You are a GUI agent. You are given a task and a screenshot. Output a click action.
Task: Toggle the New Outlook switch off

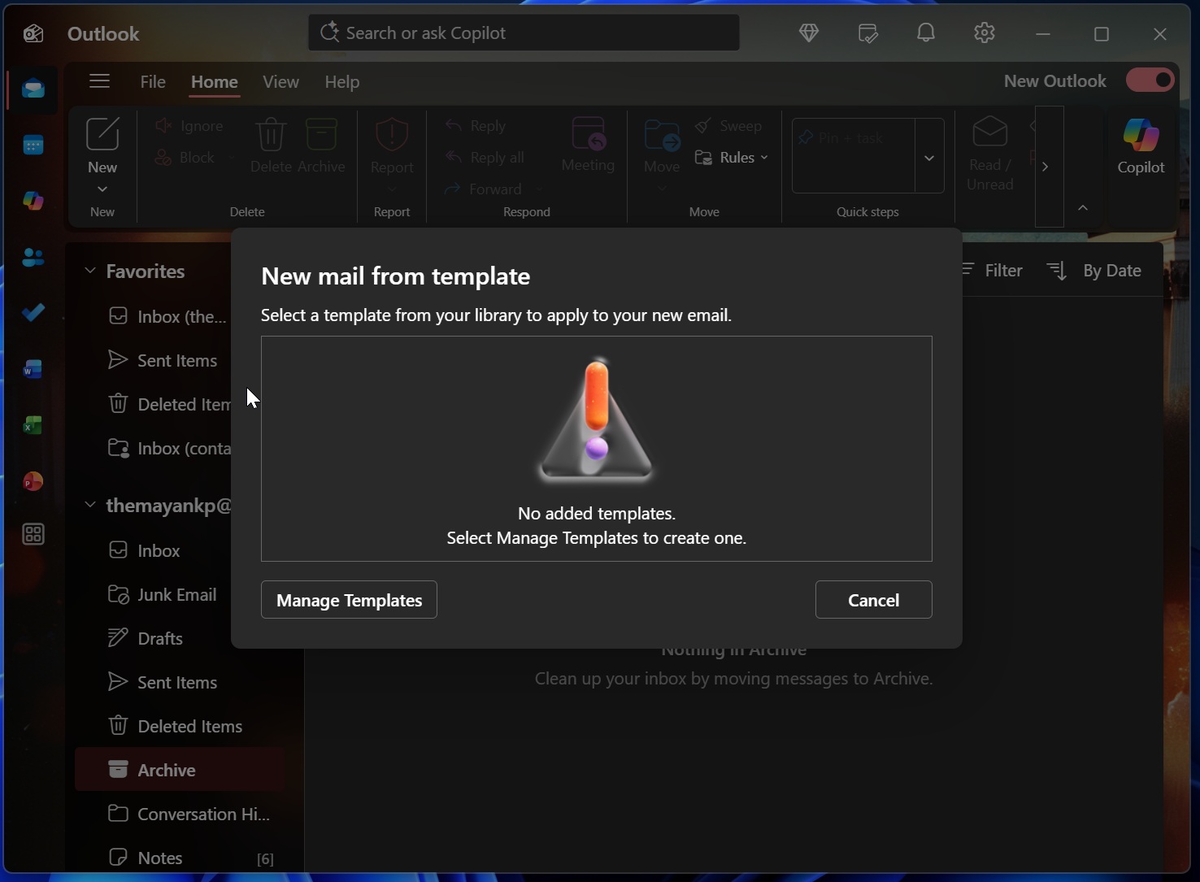[x=1150, y=80]
